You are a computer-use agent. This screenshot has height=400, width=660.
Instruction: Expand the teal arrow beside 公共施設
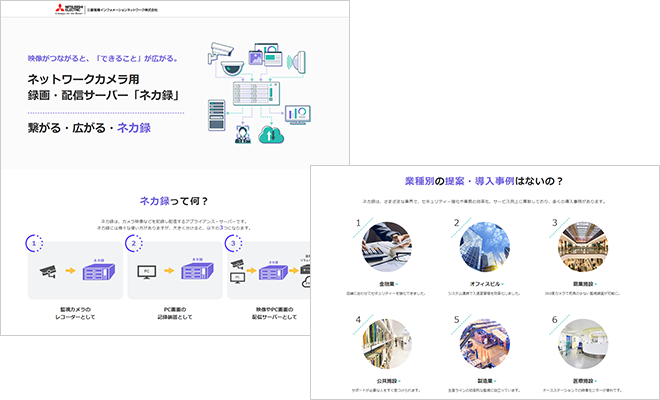click(399, 381)
